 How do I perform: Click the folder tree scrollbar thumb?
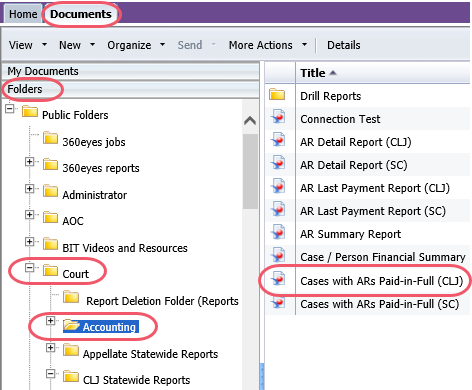250,171
